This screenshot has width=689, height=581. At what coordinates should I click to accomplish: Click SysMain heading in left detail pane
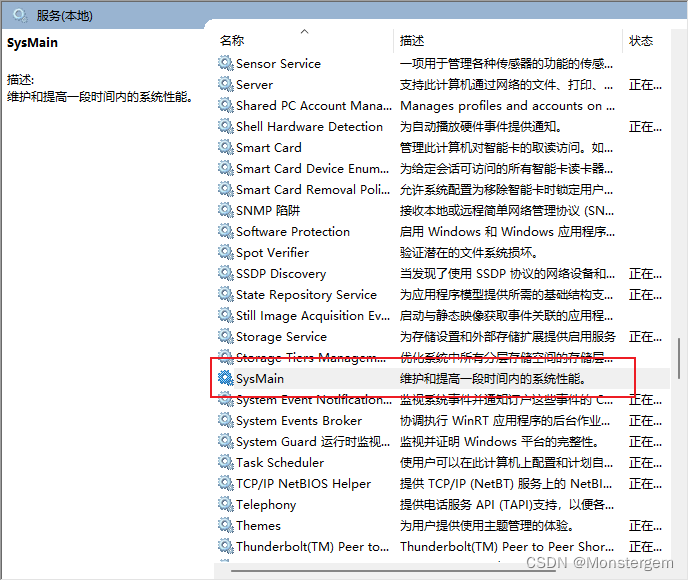pos(32,43)
